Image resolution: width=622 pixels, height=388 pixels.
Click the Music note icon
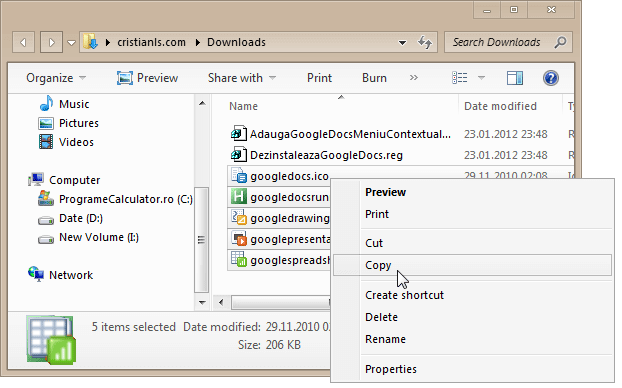click(x=46, y=103)
